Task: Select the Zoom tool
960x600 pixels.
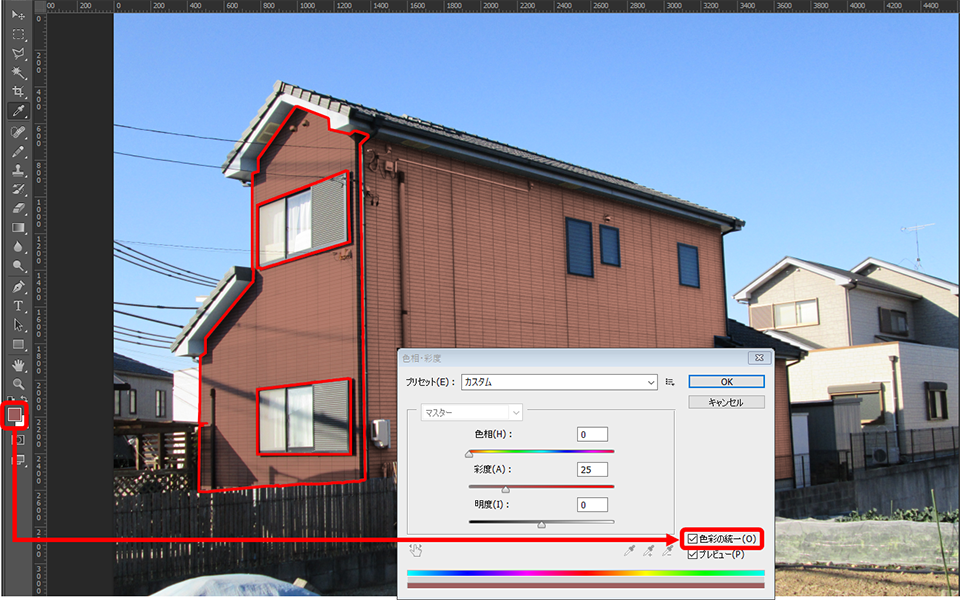Action: (18, 384)
